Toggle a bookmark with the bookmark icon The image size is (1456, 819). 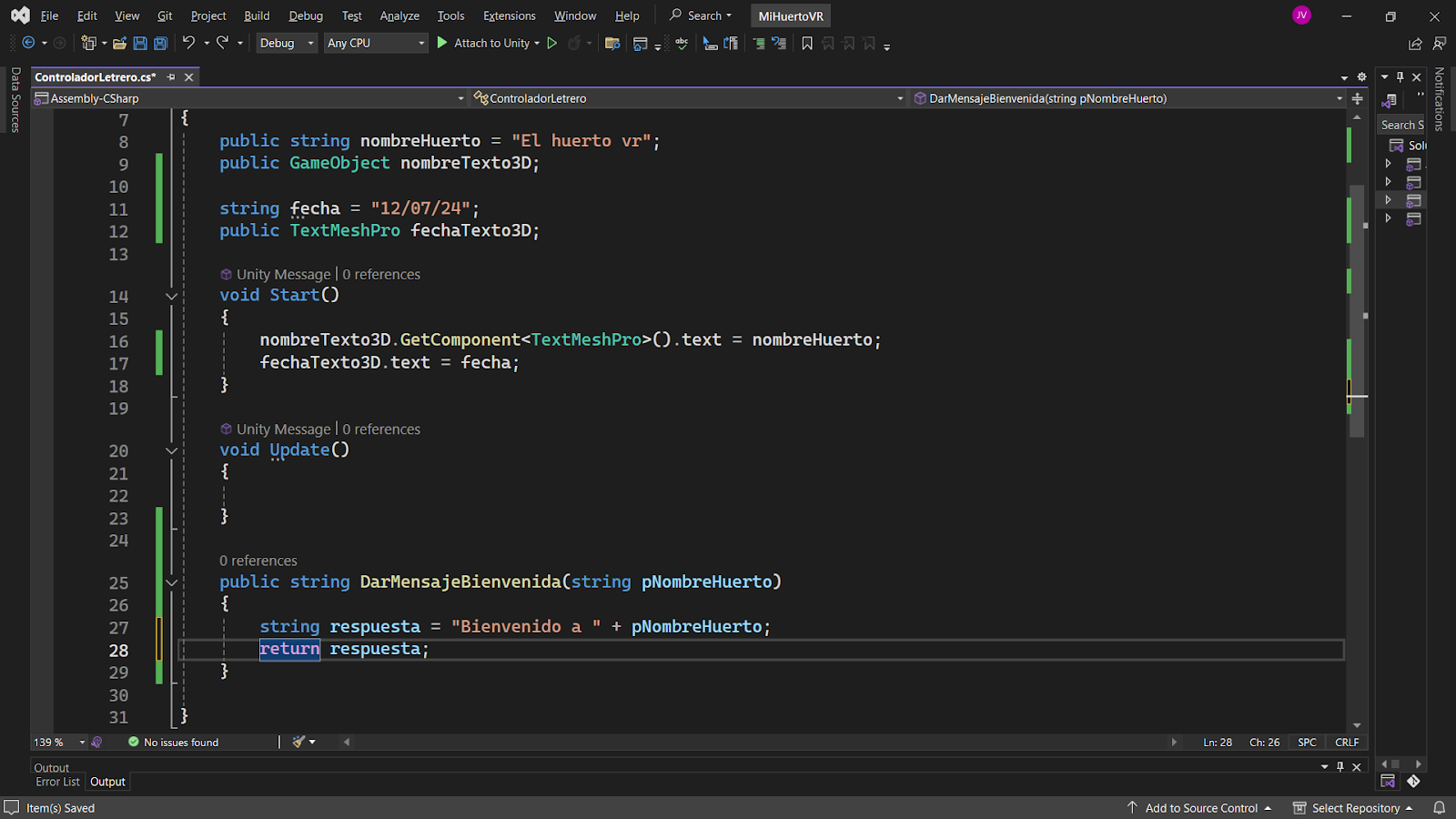click(x=806, y=43)
